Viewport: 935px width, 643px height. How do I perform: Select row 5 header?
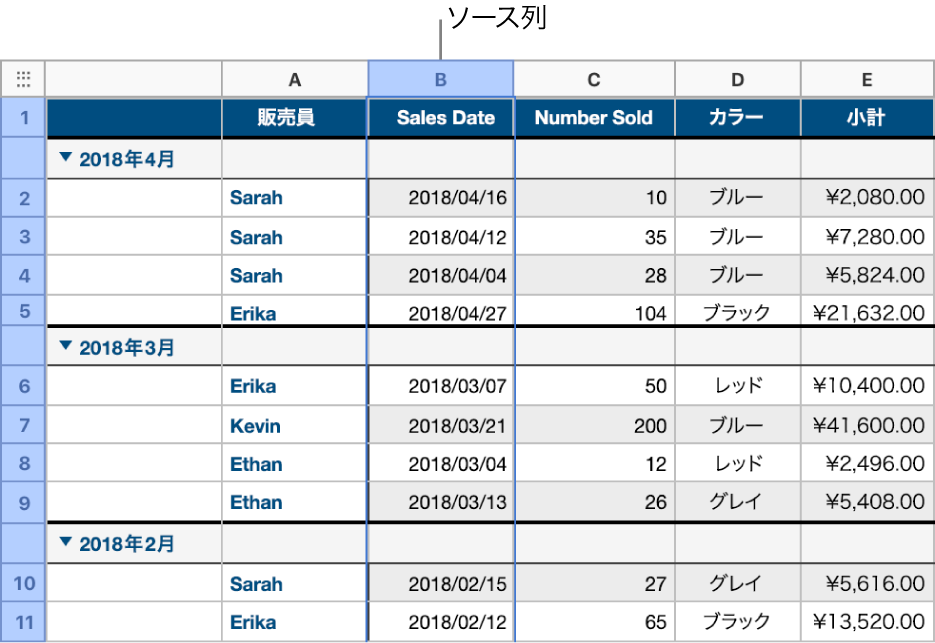[x=23, y=313]
